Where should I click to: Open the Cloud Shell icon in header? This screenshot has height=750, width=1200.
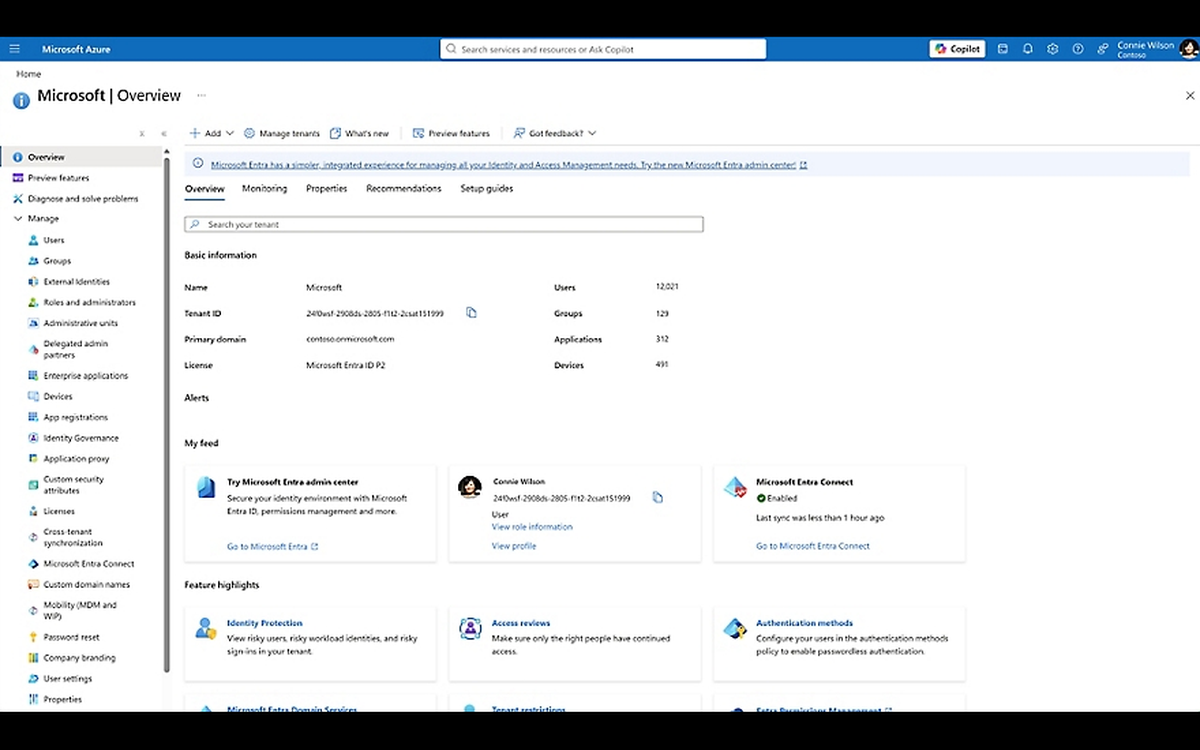(x=1003, y=49)
